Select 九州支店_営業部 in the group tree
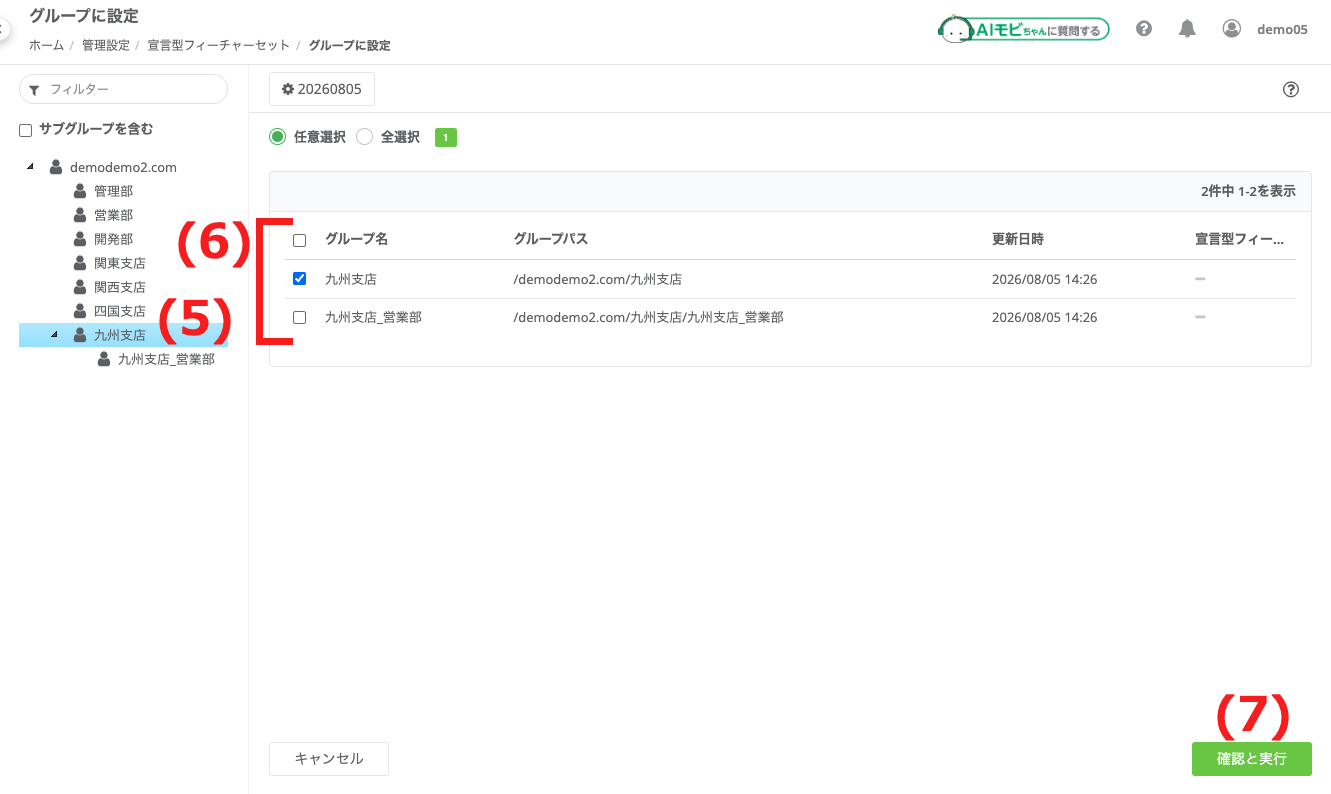Viewport: 1331px width, 794px height. pyautogui.click(x=166, y=359)
